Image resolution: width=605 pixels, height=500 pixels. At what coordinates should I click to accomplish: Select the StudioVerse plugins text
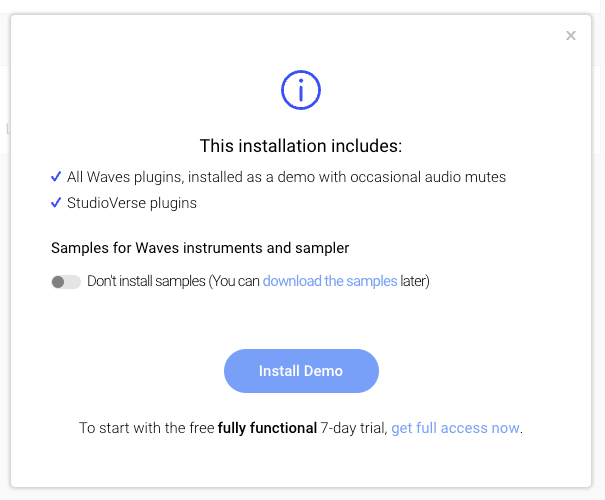point(132,203)
